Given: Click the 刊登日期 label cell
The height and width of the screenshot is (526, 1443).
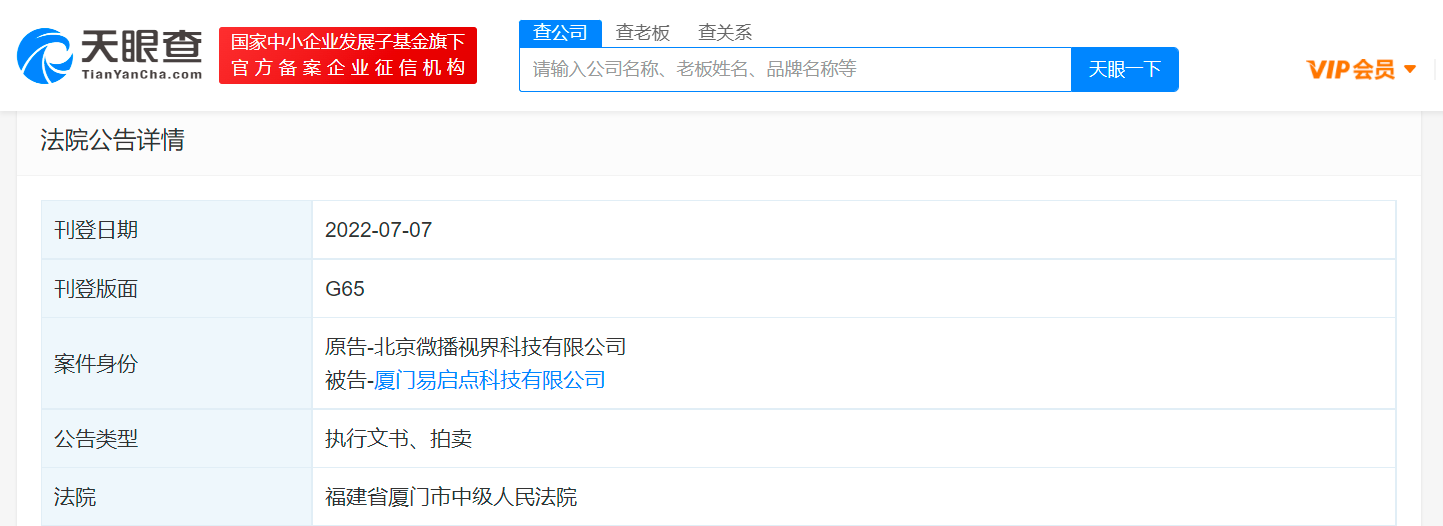Looking at the screenshot, I should pyautogui.click(x=177, y=230).
